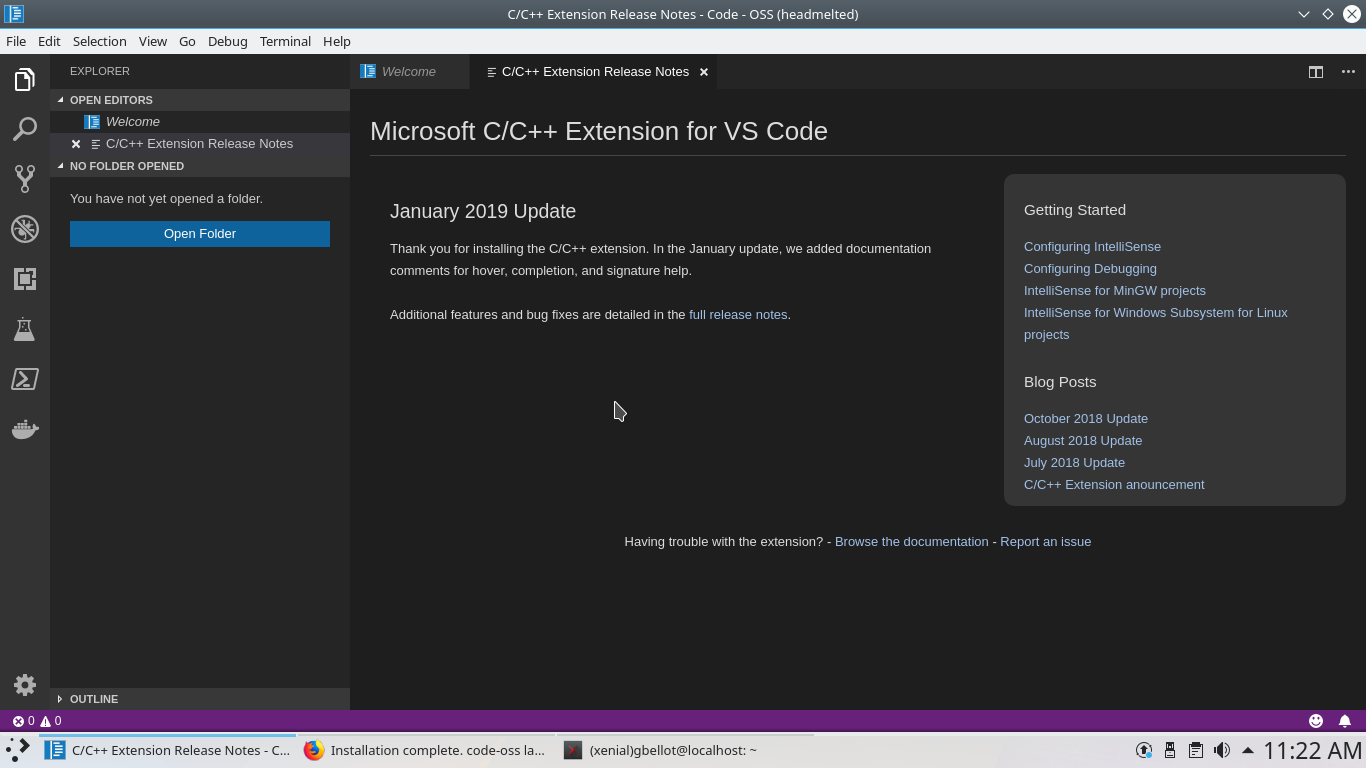Image resolution: width=1366 pixels, height=768 pixels.
Task: Open the View menu
Action: click(152, 41)
